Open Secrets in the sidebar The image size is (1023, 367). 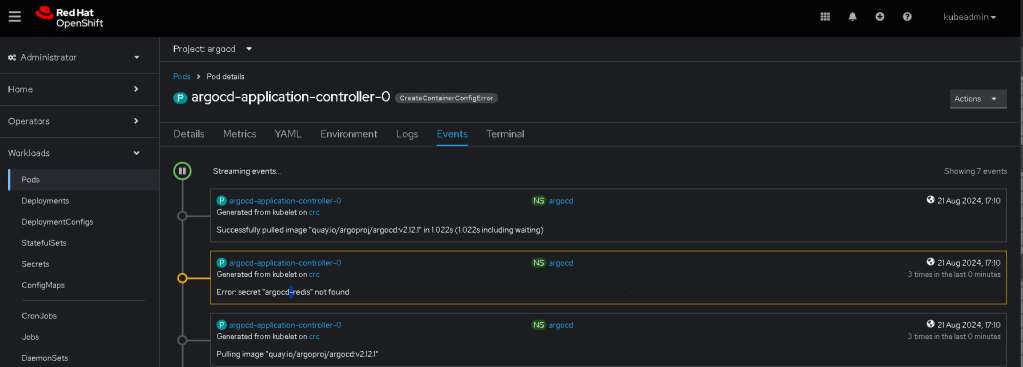click(35, 264)
